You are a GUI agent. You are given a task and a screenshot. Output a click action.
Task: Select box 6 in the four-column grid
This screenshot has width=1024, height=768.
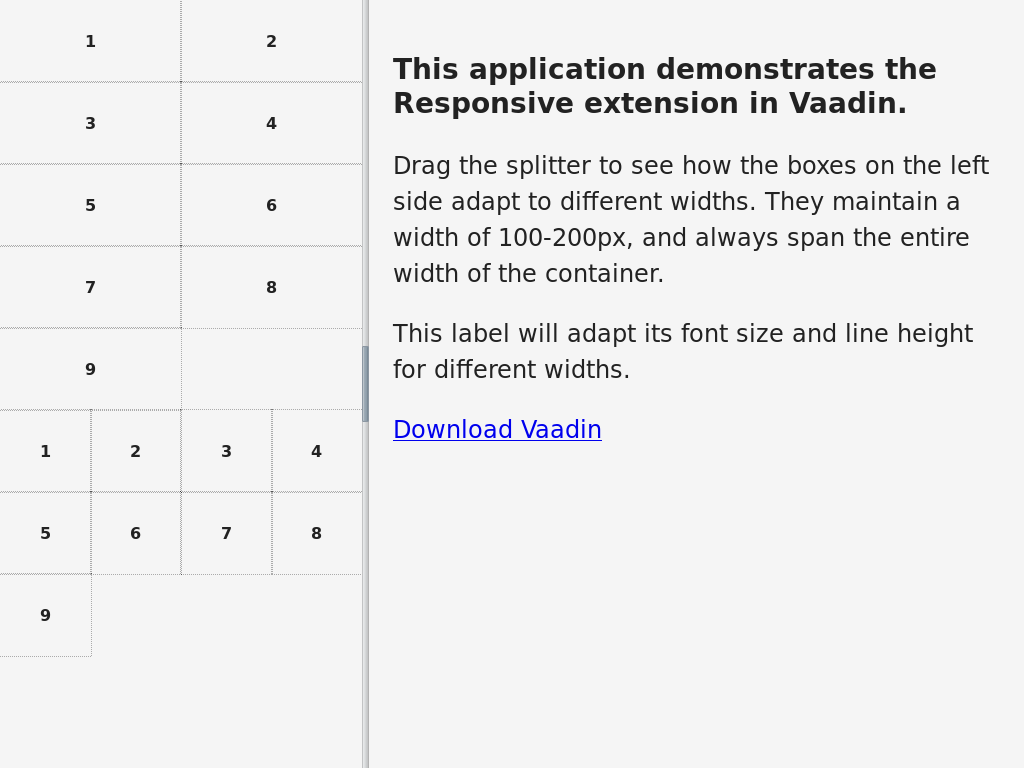pos(136,534)
